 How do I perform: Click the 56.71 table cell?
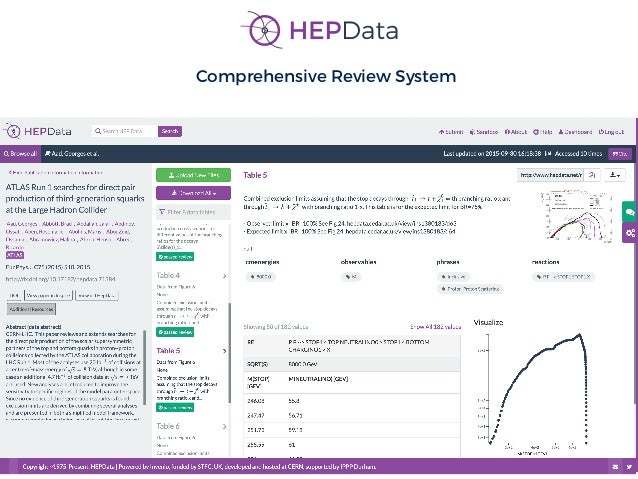(295, 416)
